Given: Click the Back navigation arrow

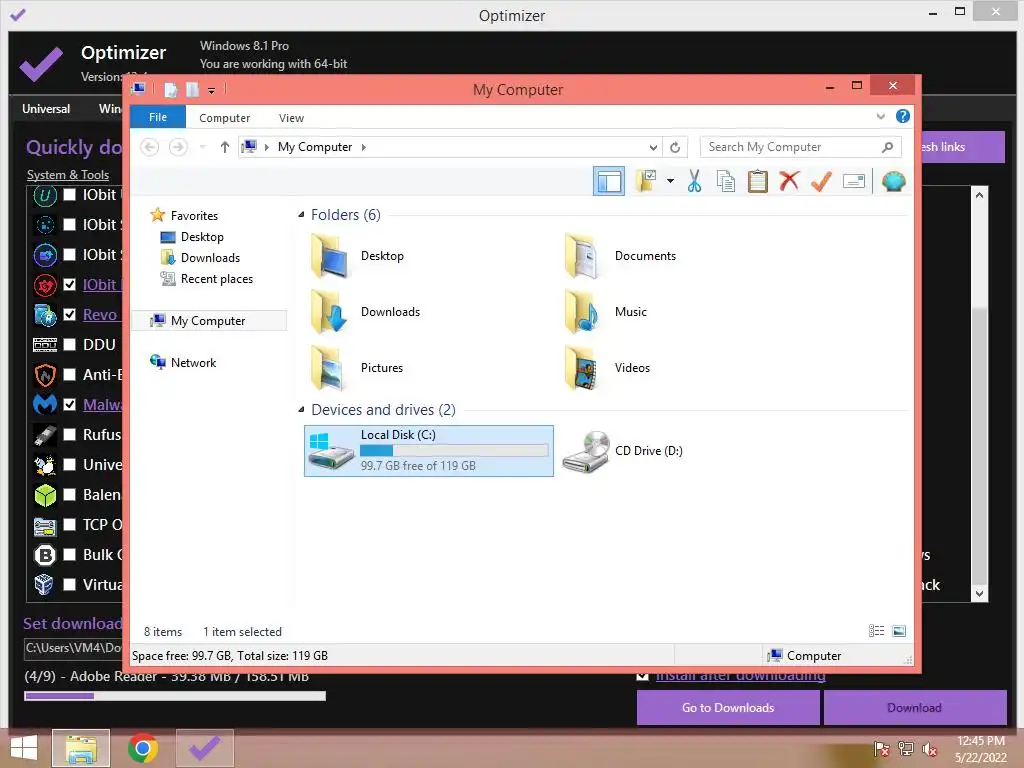Looking at the screenshot, I should pos(150,147).
